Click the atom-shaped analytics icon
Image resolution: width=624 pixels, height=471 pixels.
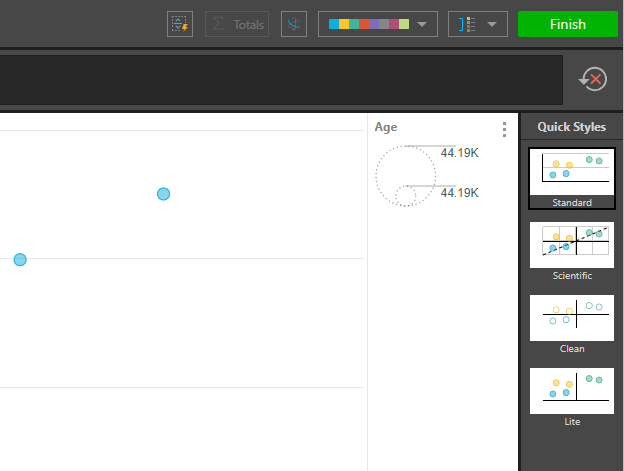pyautogui.click(x=294, y=24)
